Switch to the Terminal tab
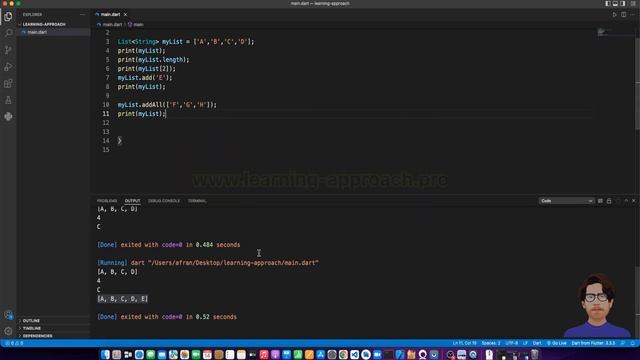640x360 pixels. point(197,201)
